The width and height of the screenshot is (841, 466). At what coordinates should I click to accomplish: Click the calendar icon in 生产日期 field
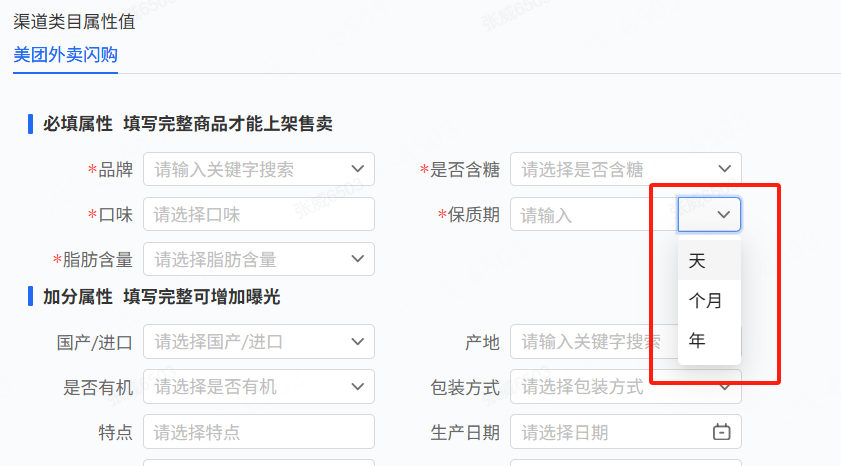721,431
